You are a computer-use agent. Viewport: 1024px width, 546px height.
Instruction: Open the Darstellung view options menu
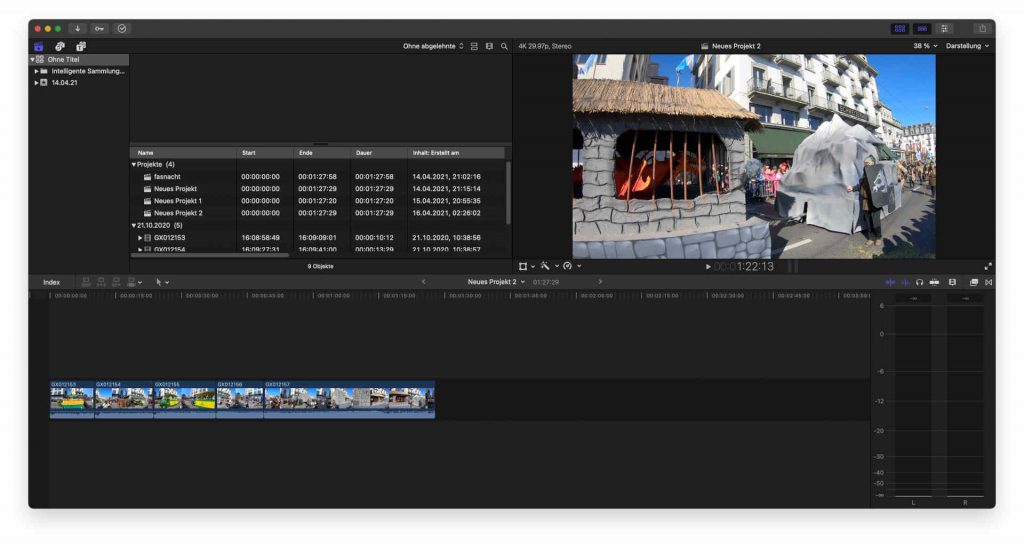pyautogui.click(x=967, y=46)
